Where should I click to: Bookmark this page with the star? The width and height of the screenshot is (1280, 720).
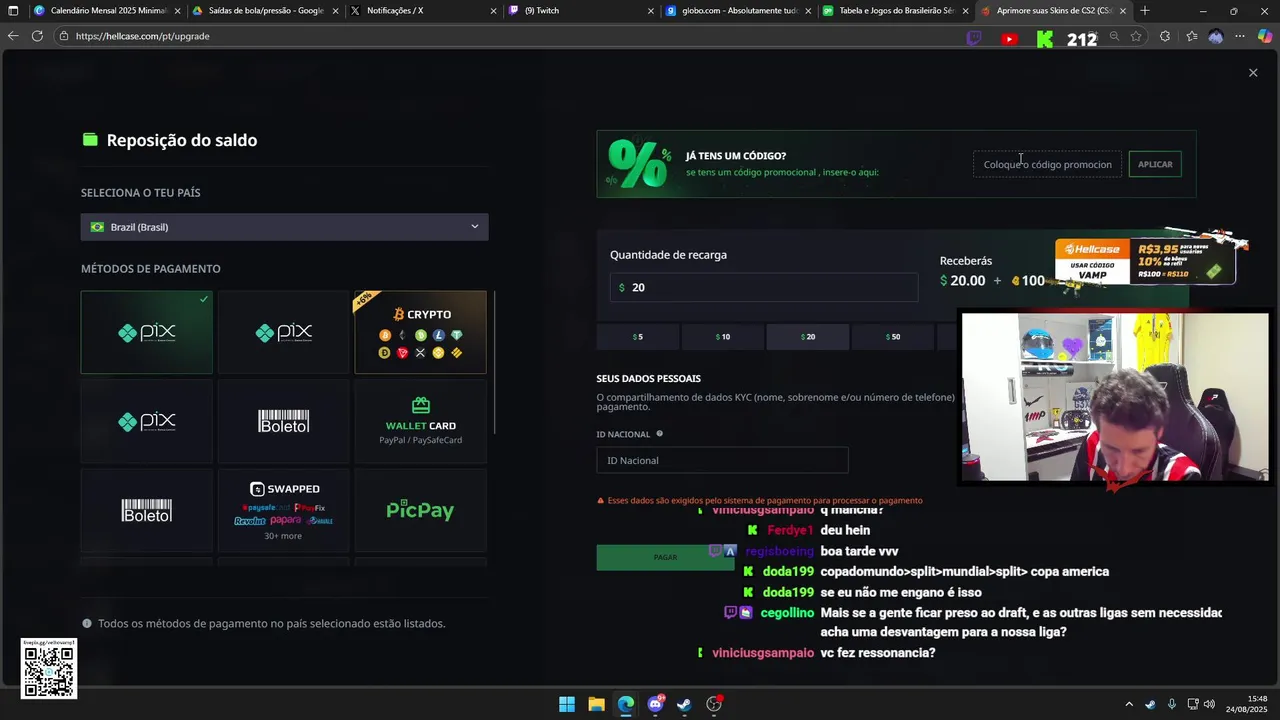click(x=1136, y=36)
